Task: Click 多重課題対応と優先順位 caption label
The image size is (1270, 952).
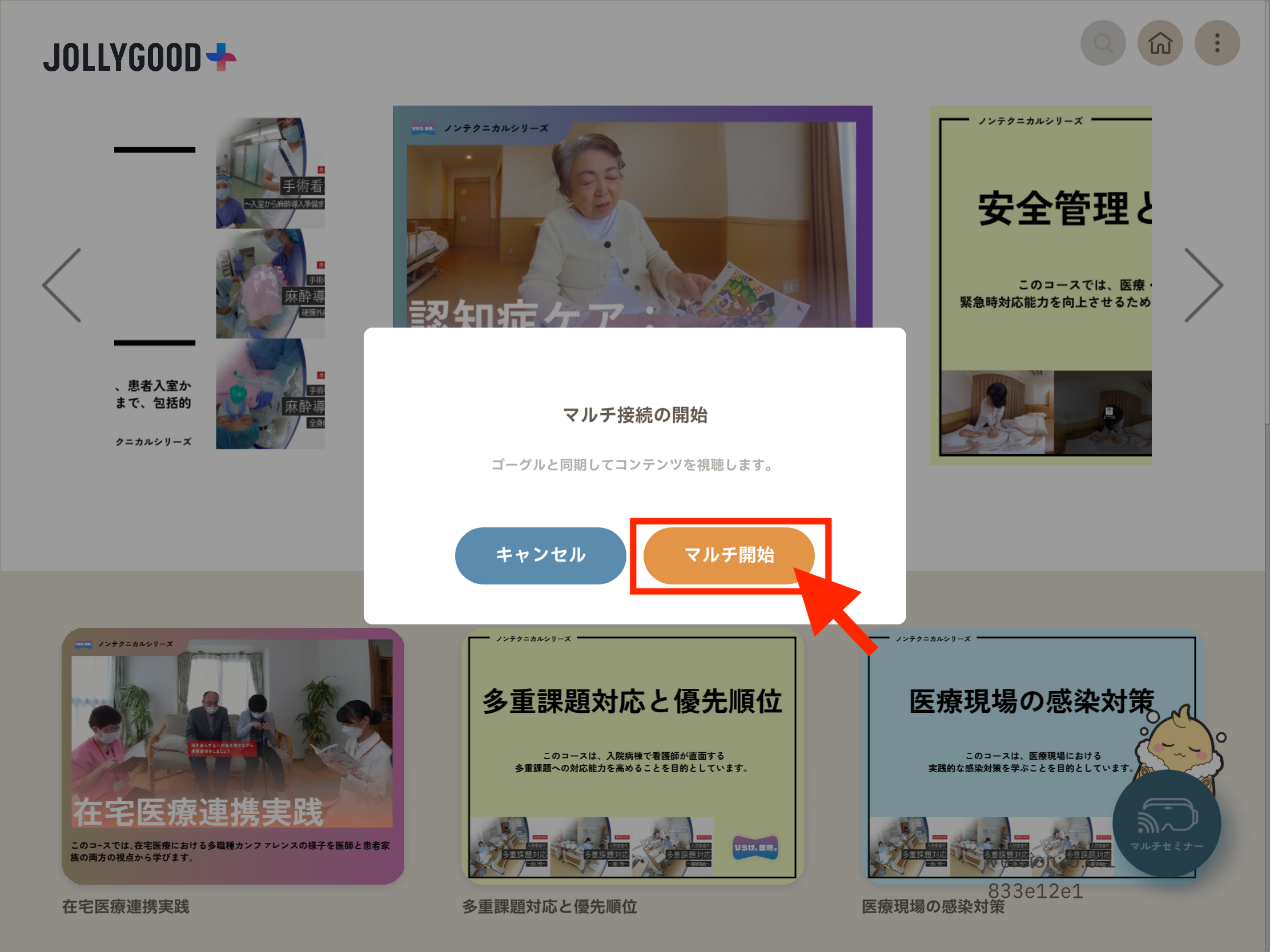Action: point(549,907)
